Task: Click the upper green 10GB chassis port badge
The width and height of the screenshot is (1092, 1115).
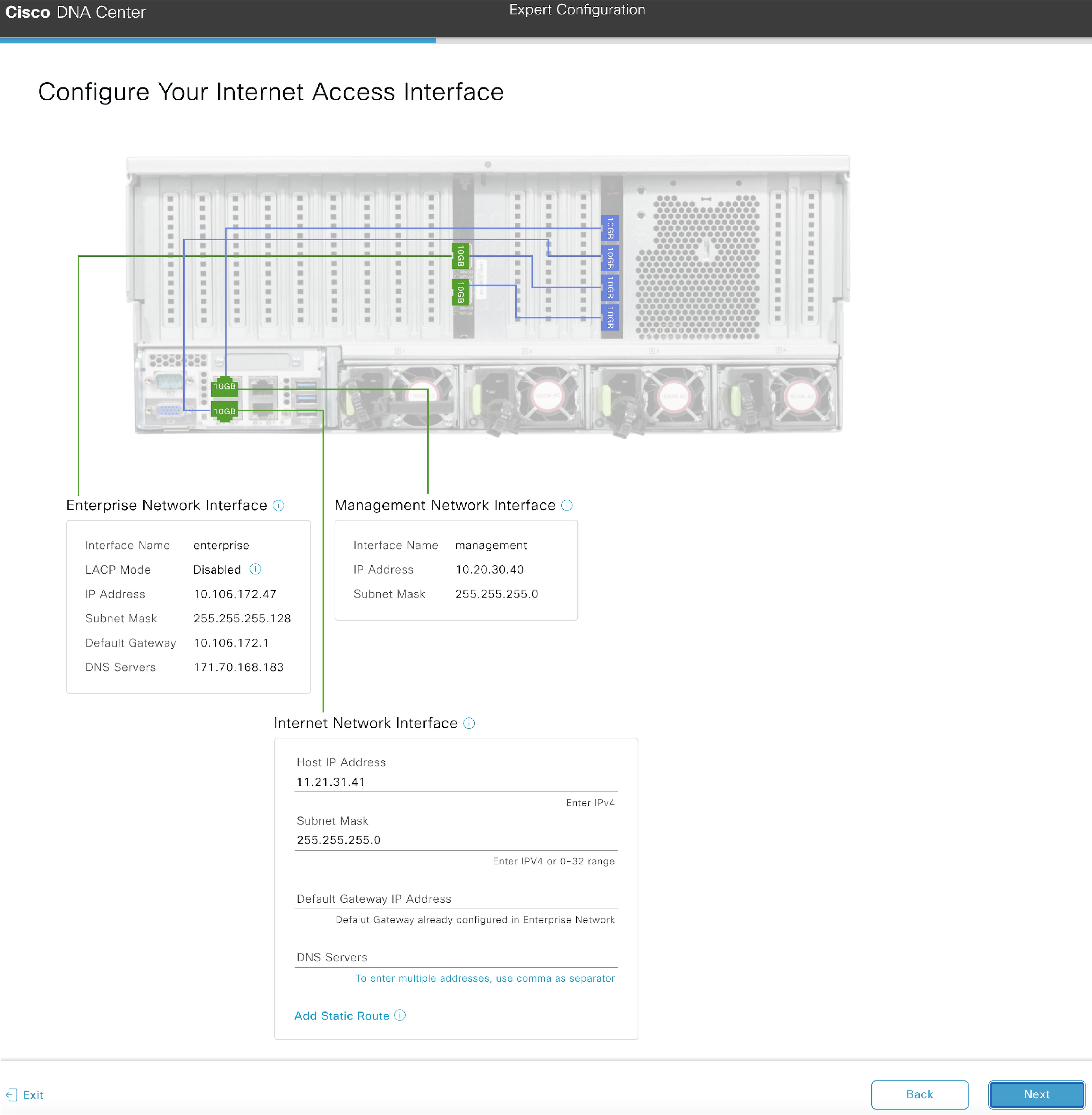Action: (225, 387)
